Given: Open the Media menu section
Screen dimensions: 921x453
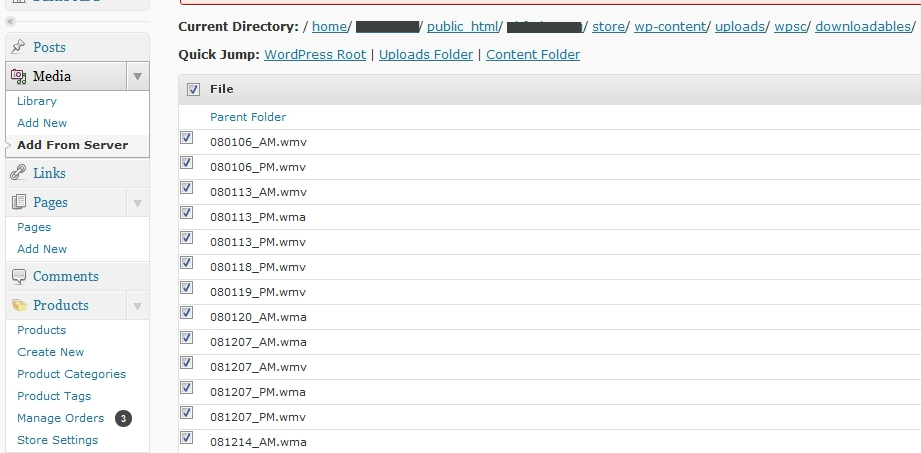Looking at the screenshot, I should click(x=52, y=76).
